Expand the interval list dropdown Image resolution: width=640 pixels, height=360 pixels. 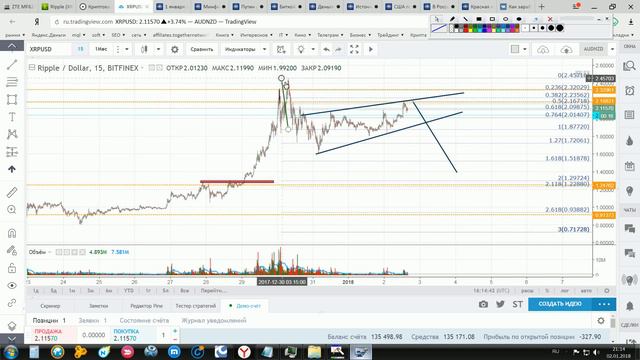[127, 49]
